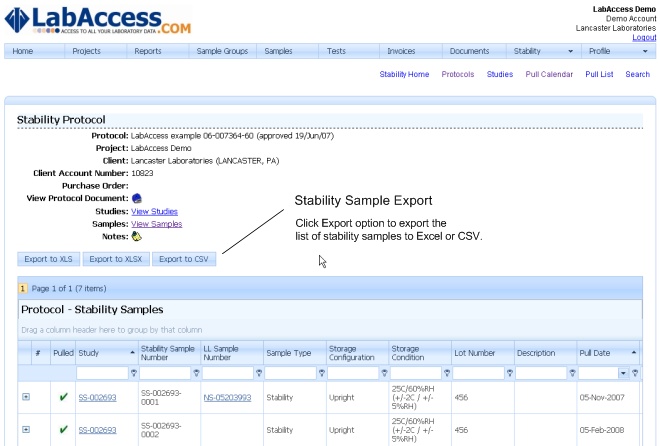Open the View Protocol Document icon
Screen dimensions: 660x446
[137, 198]
